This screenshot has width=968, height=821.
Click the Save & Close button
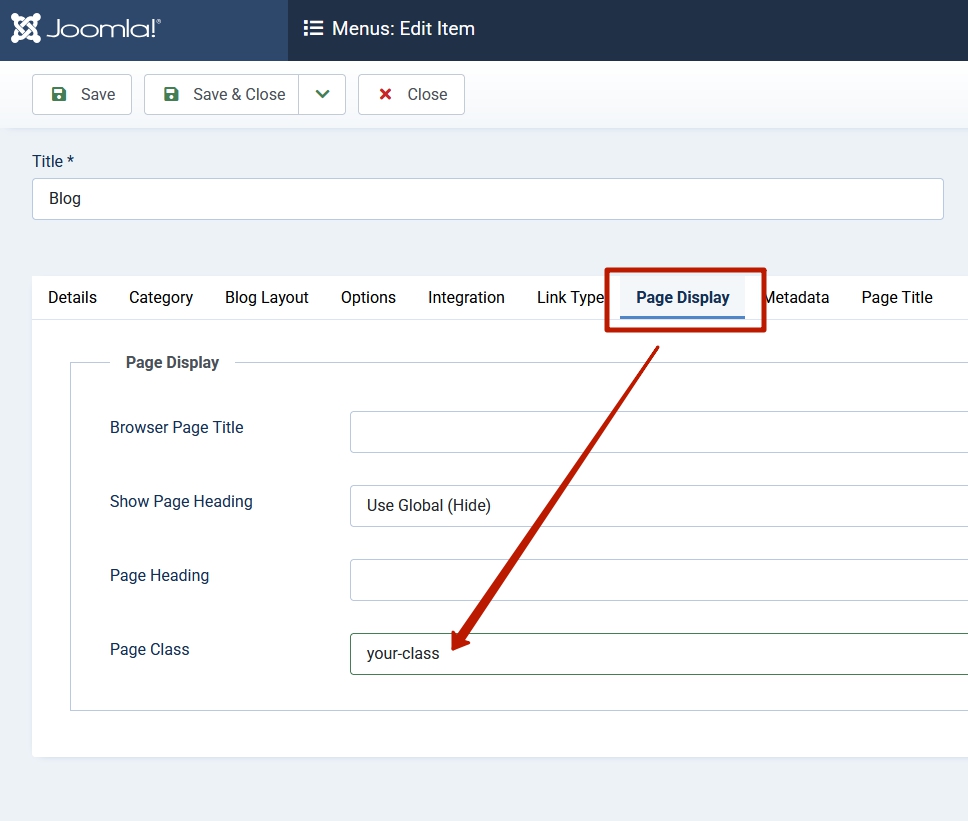pyautogui.click(x=222, y=94)
